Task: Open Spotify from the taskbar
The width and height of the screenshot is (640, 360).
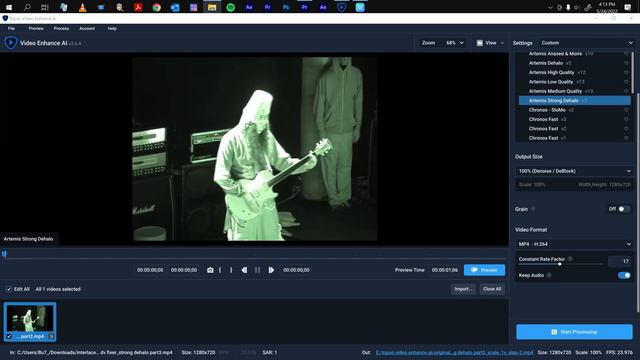Action: tap(231, 7)
